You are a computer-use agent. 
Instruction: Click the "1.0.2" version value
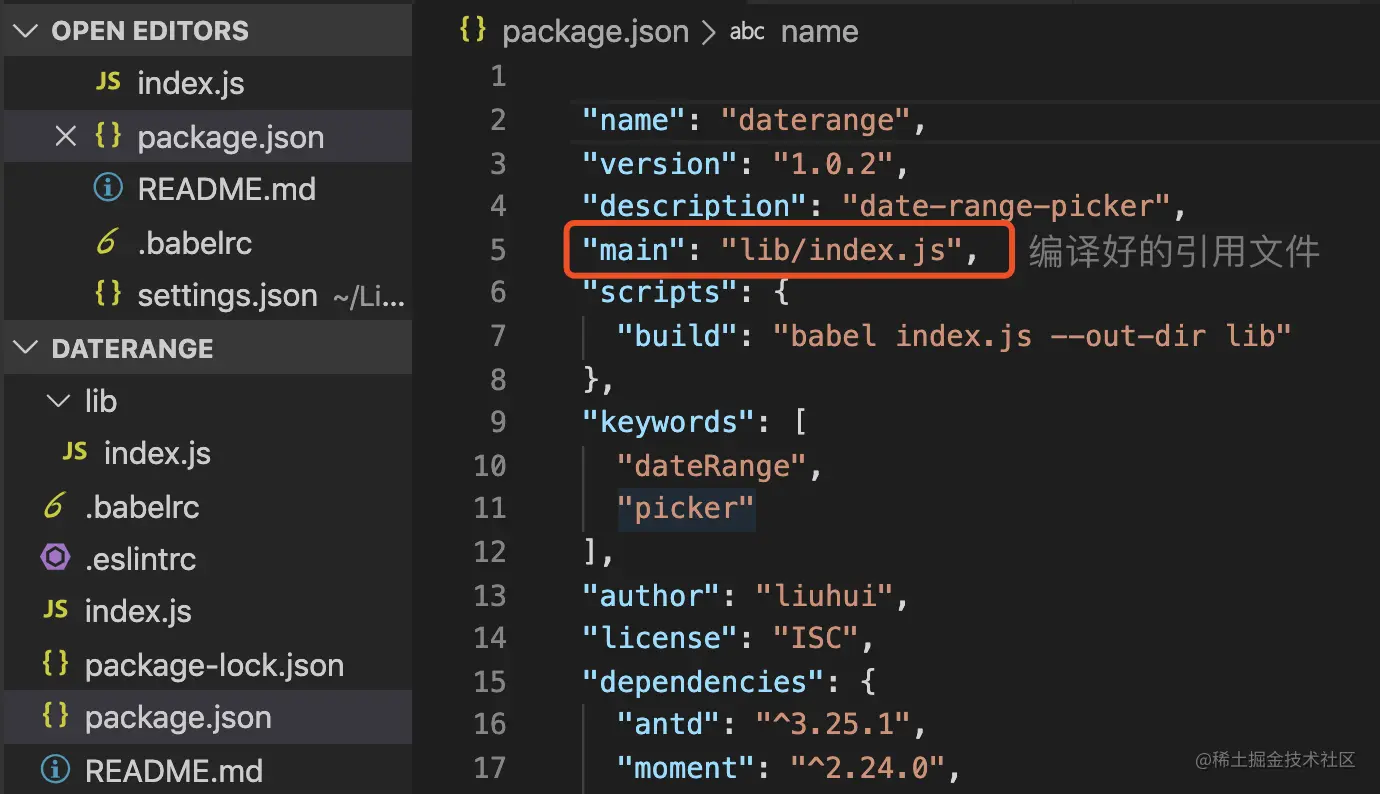(x=832, y=163)
